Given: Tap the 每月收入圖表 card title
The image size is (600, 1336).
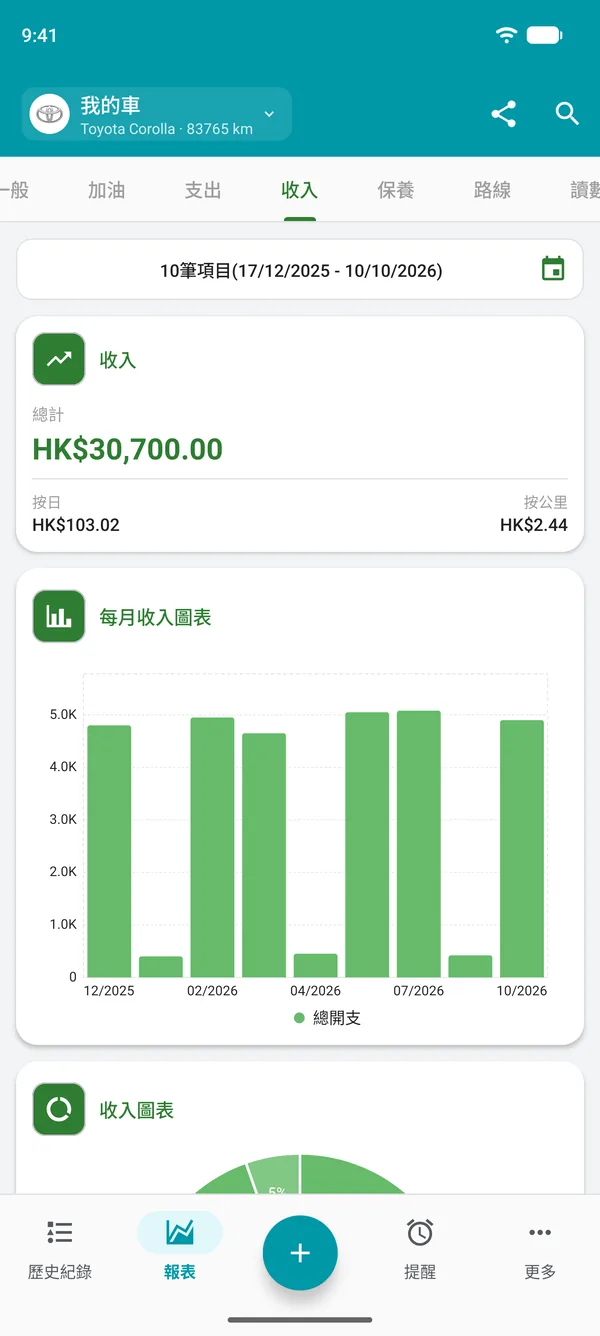Looking at the screenshot, I should [x=156, y=617].
